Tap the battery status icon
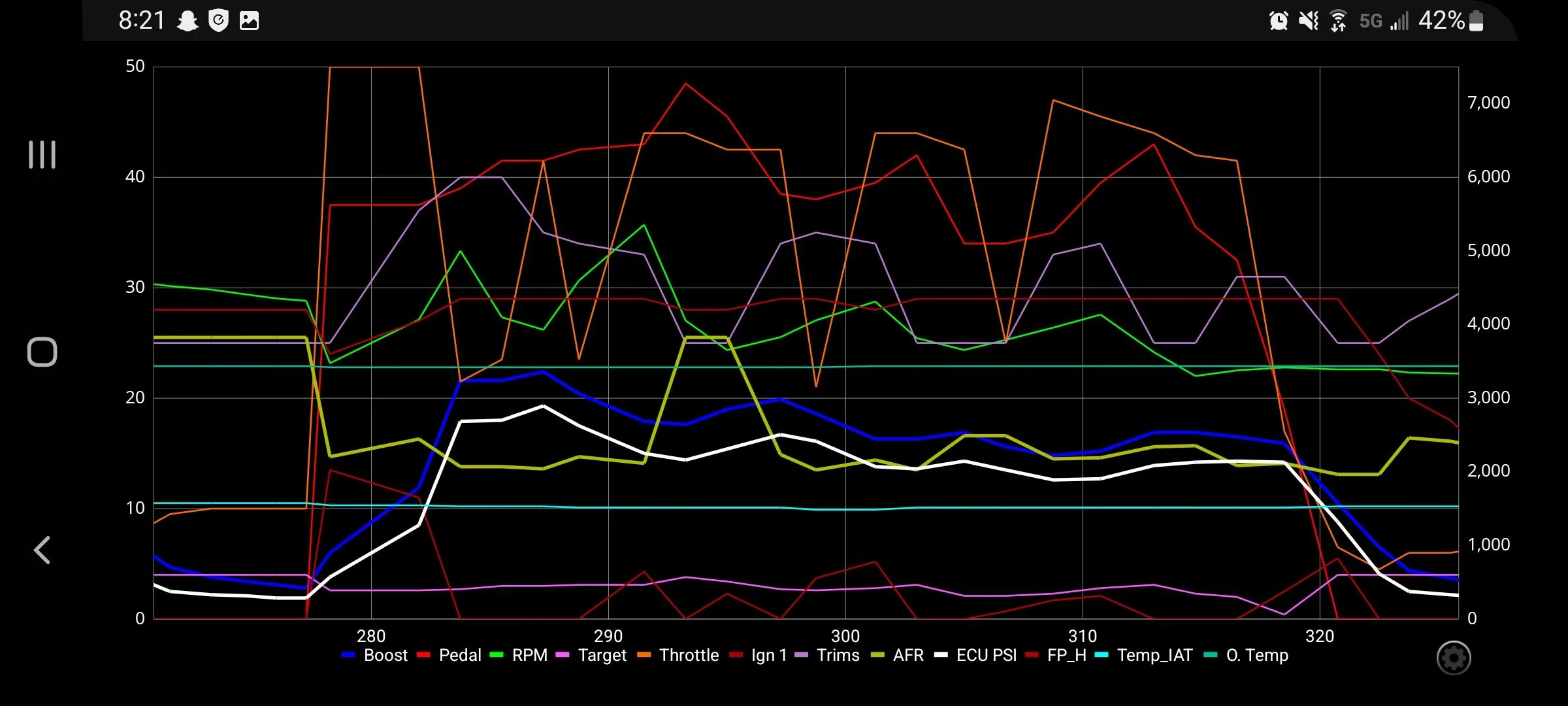Screen dimensions: 1568x706 [1476, 21]
